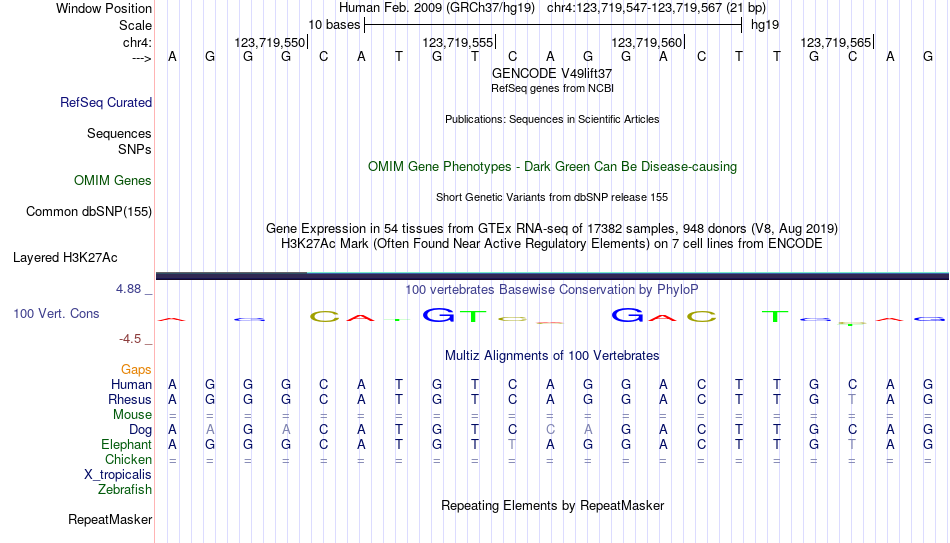Select the Dog alignment row label
The image size is (950, 543).
point(141,430)
